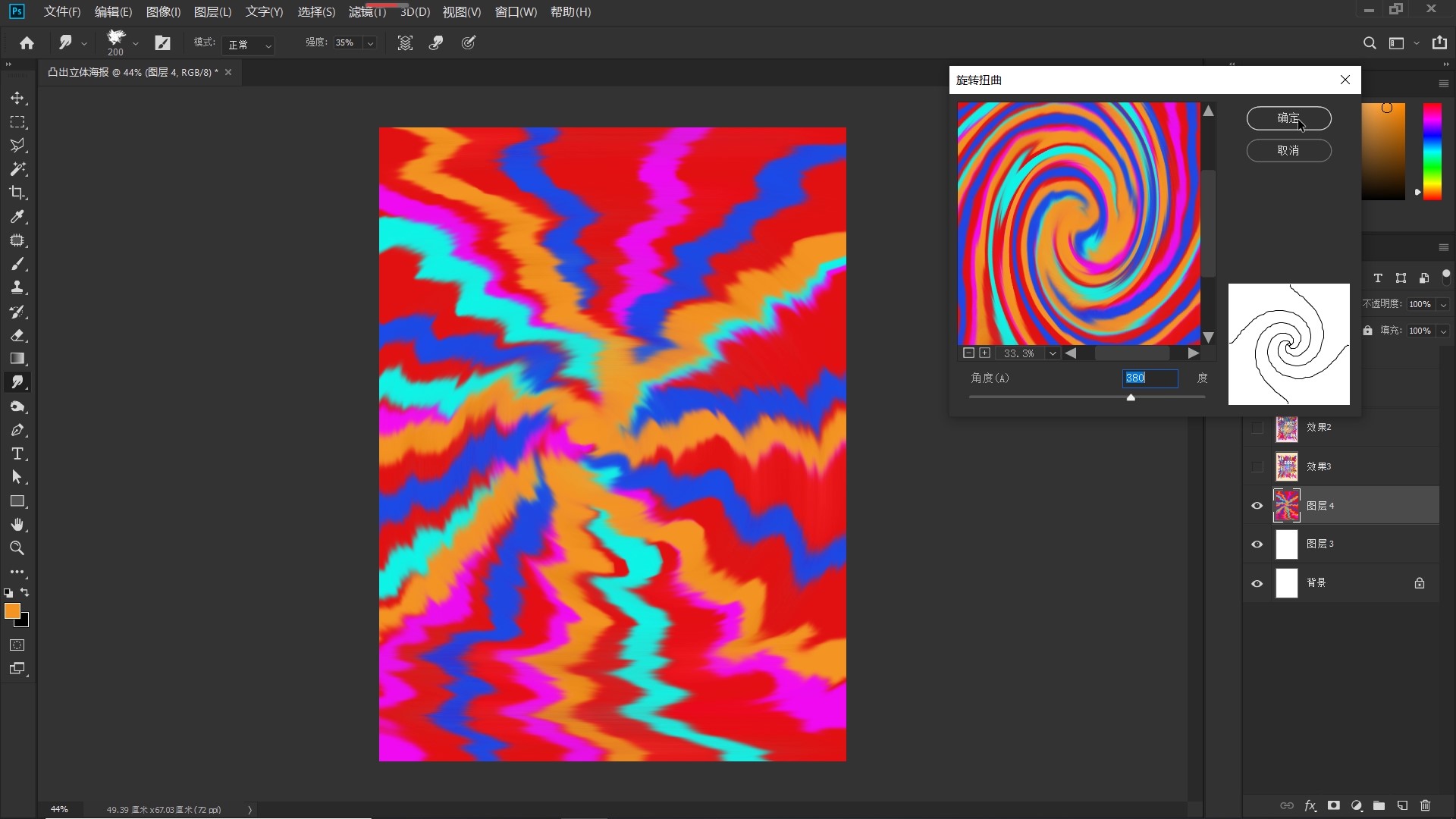Click the 取消 button in twirl dialog

pos(1288,151)
